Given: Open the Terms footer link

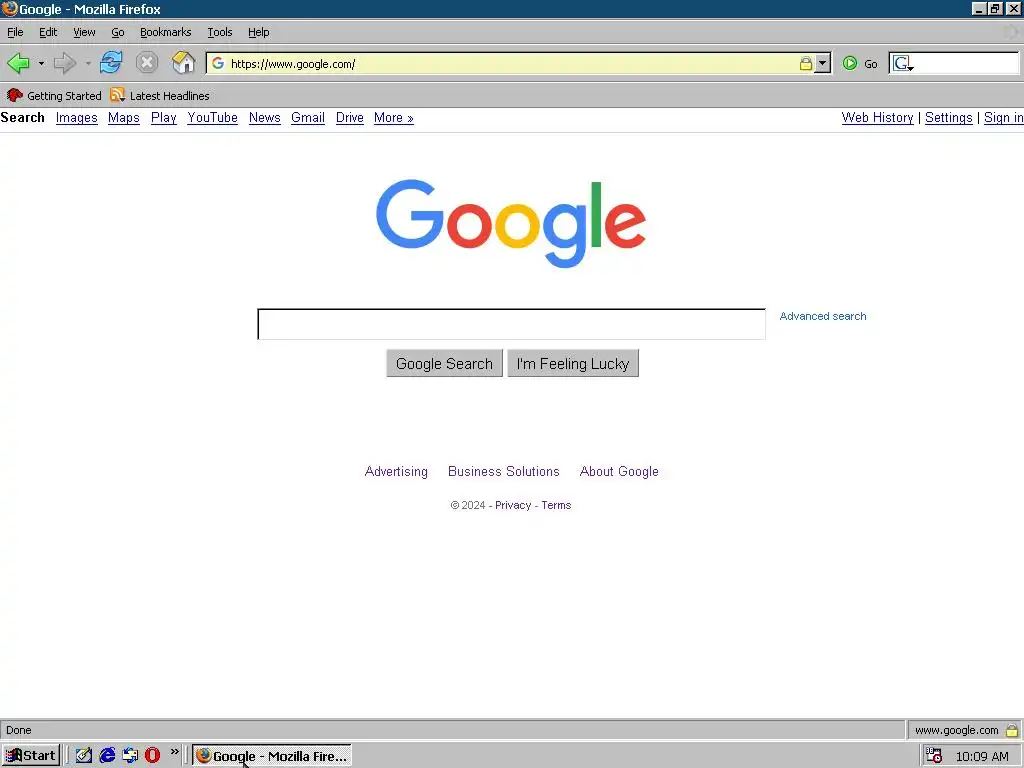Looking at the screenshot, I should pyautogui.click(x=556, y=505).
